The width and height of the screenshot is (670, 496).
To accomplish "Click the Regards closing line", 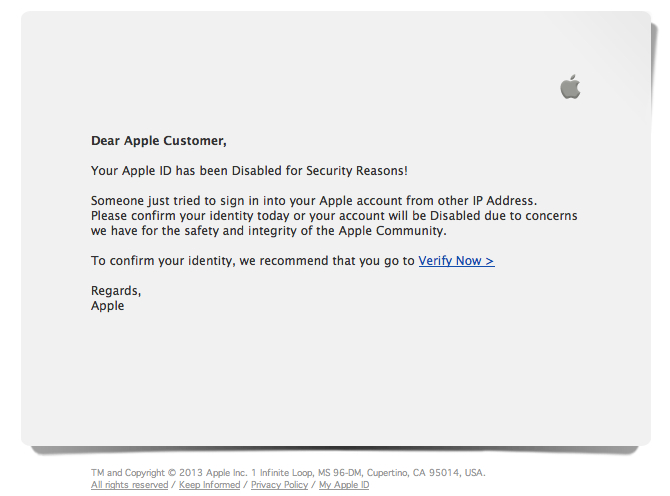I will [x=116, y=291].
